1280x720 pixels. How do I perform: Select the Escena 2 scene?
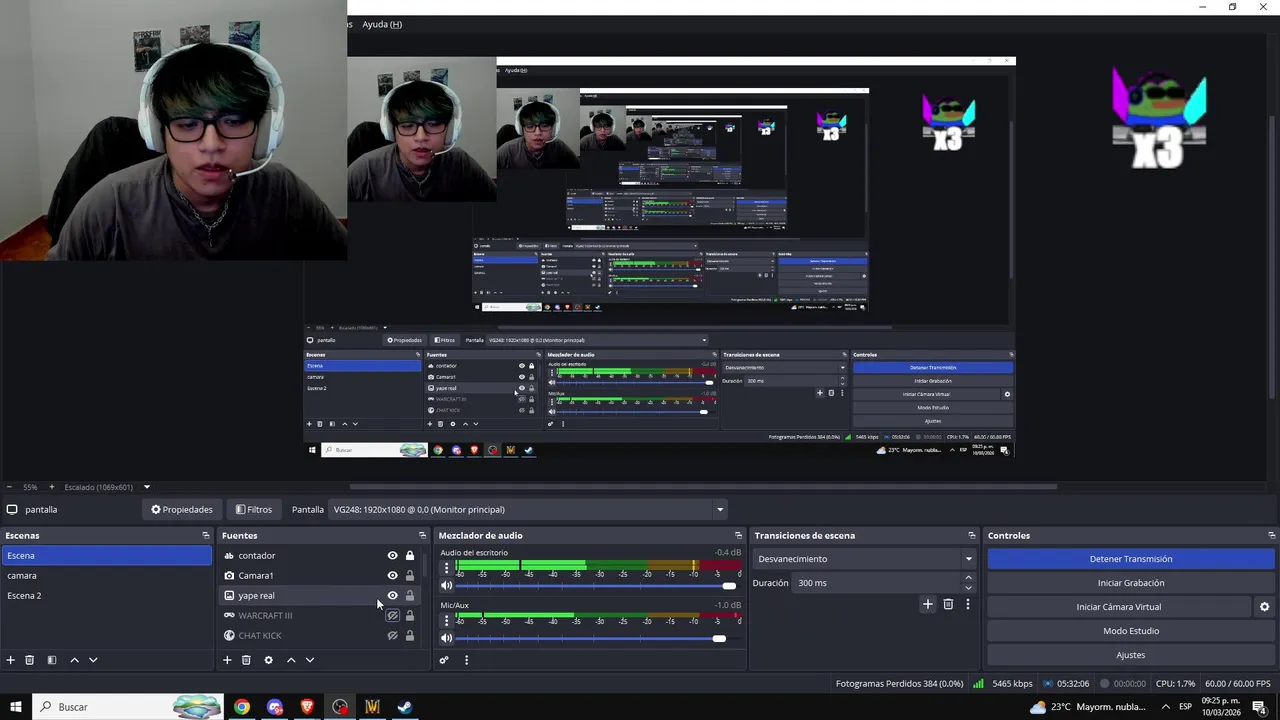(107, 596)
